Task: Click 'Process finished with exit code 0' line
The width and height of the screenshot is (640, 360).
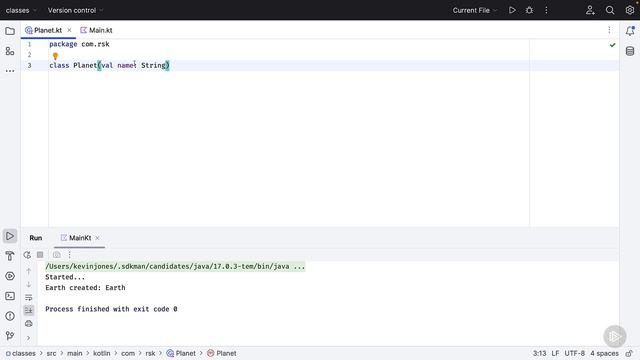Action: pos(111,309)
